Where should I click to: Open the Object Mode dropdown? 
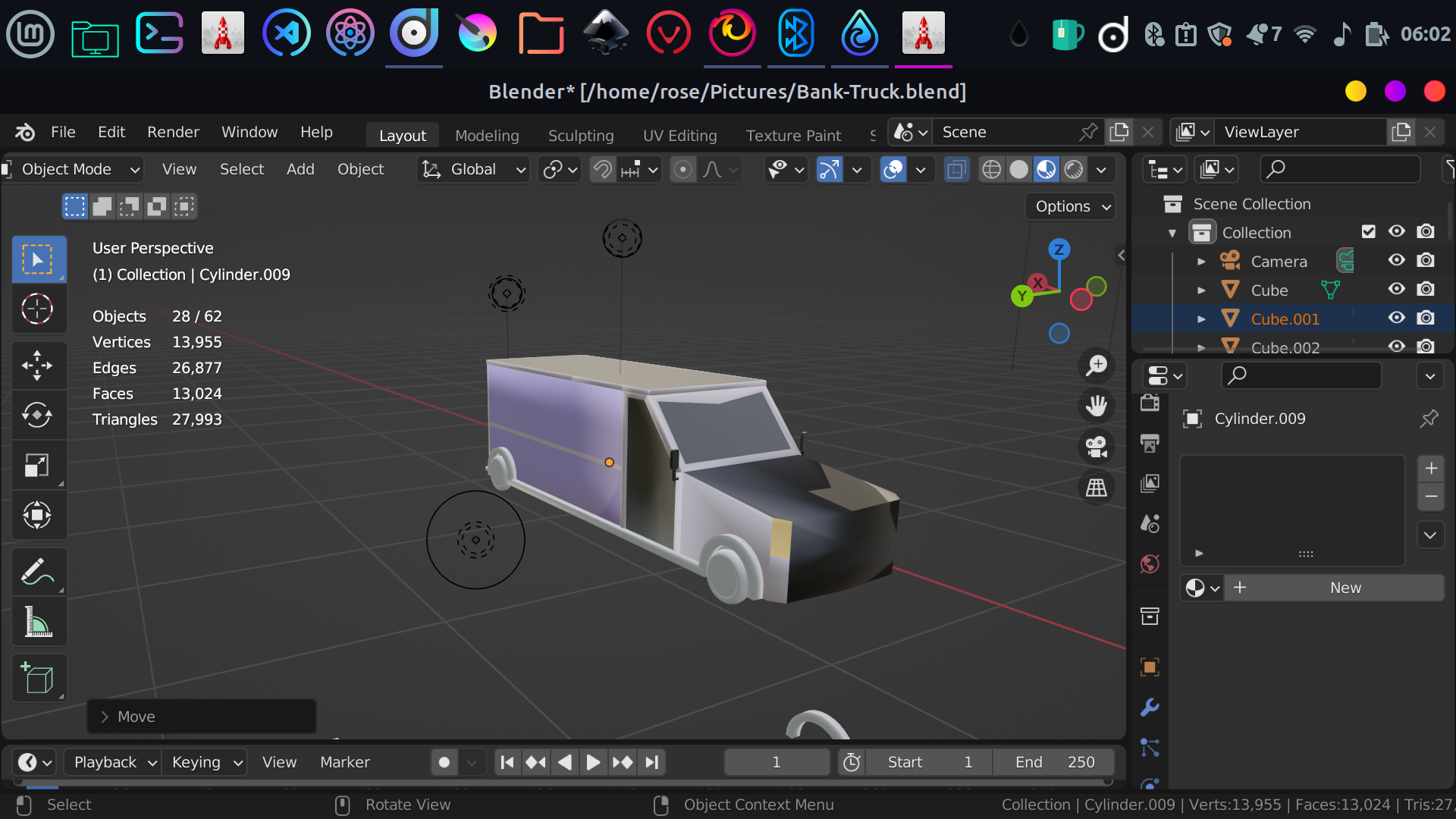[73, 169]
